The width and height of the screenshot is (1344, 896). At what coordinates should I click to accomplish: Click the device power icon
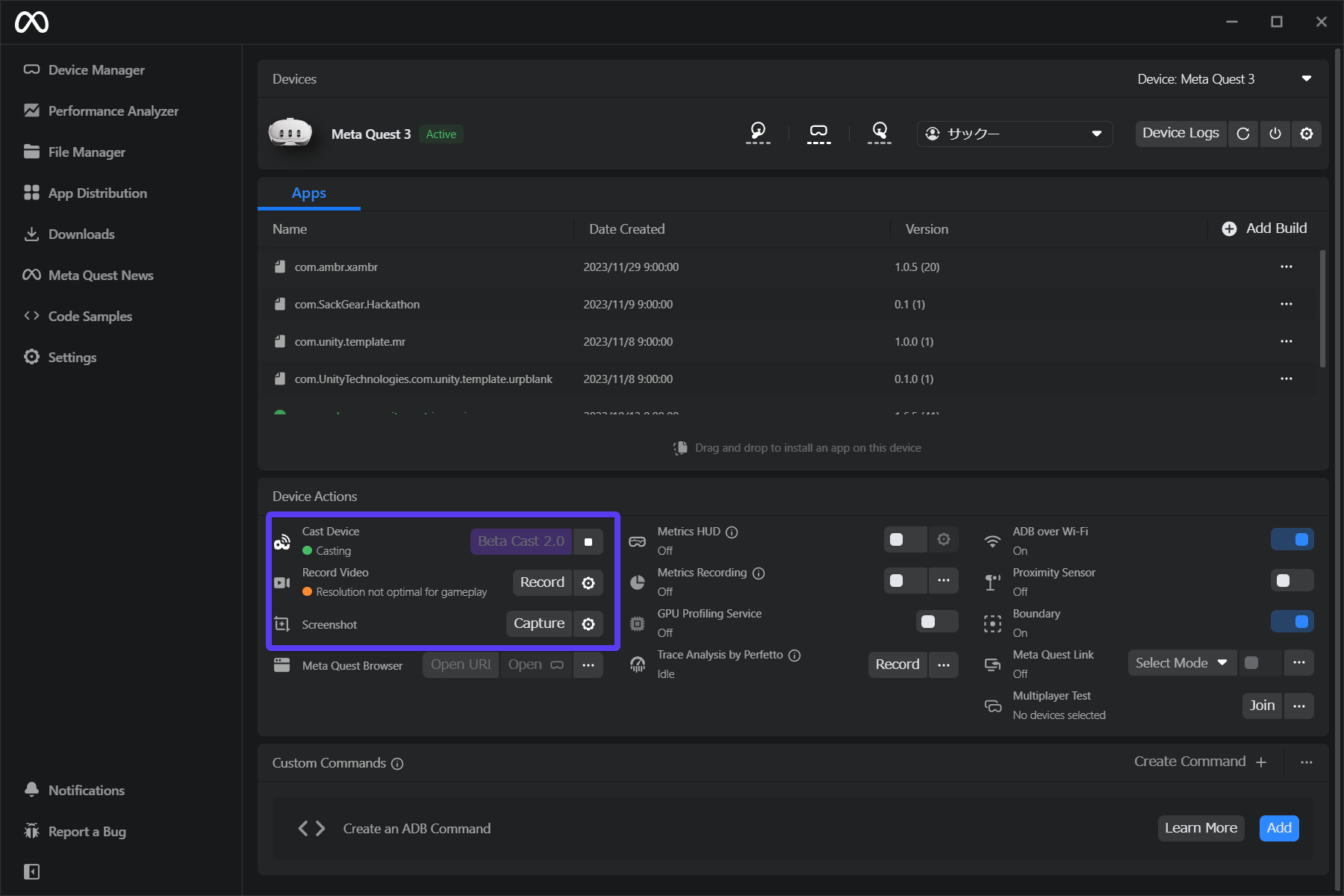1275,134
